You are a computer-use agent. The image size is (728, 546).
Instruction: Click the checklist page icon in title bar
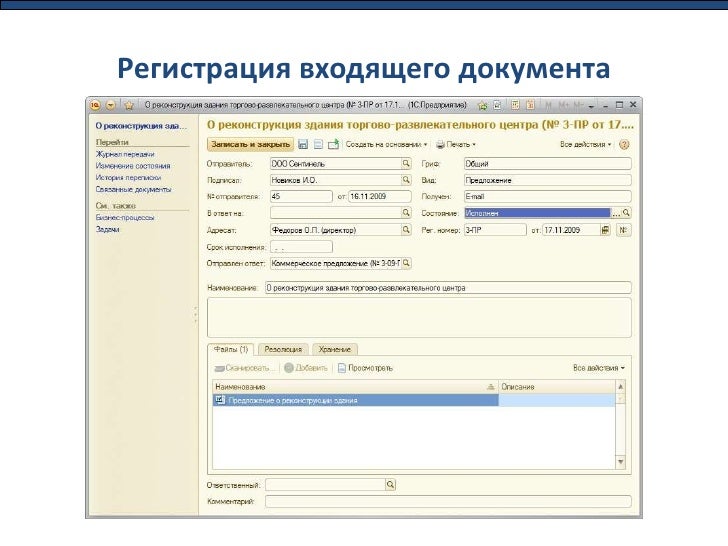point(497,105)
